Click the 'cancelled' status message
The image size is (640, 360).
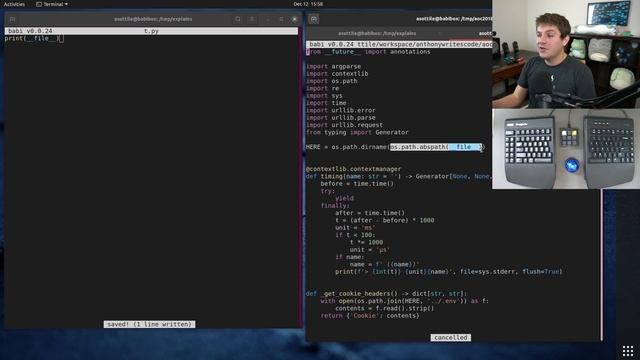451,338
